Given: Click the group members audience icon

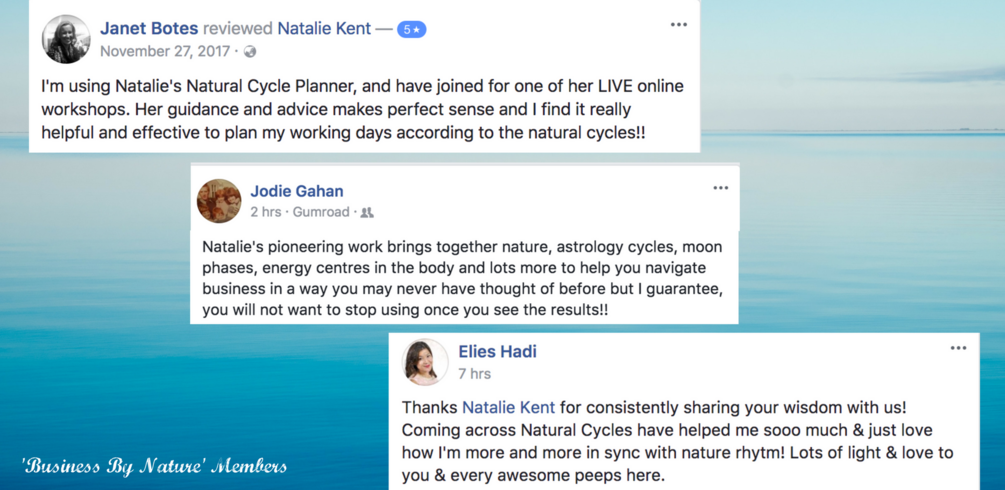Looking at the screenshot, I should tap(367, 212).
